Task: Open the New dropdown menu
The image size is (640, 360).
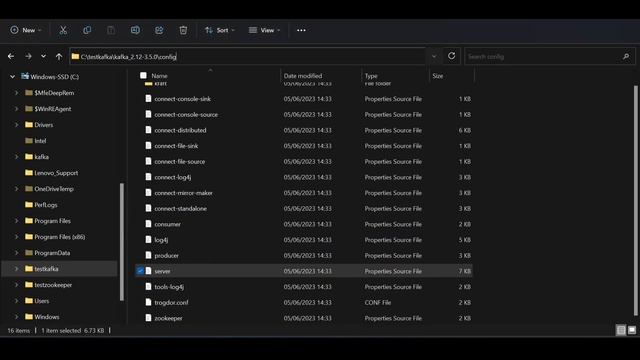Action: point(26,30)
